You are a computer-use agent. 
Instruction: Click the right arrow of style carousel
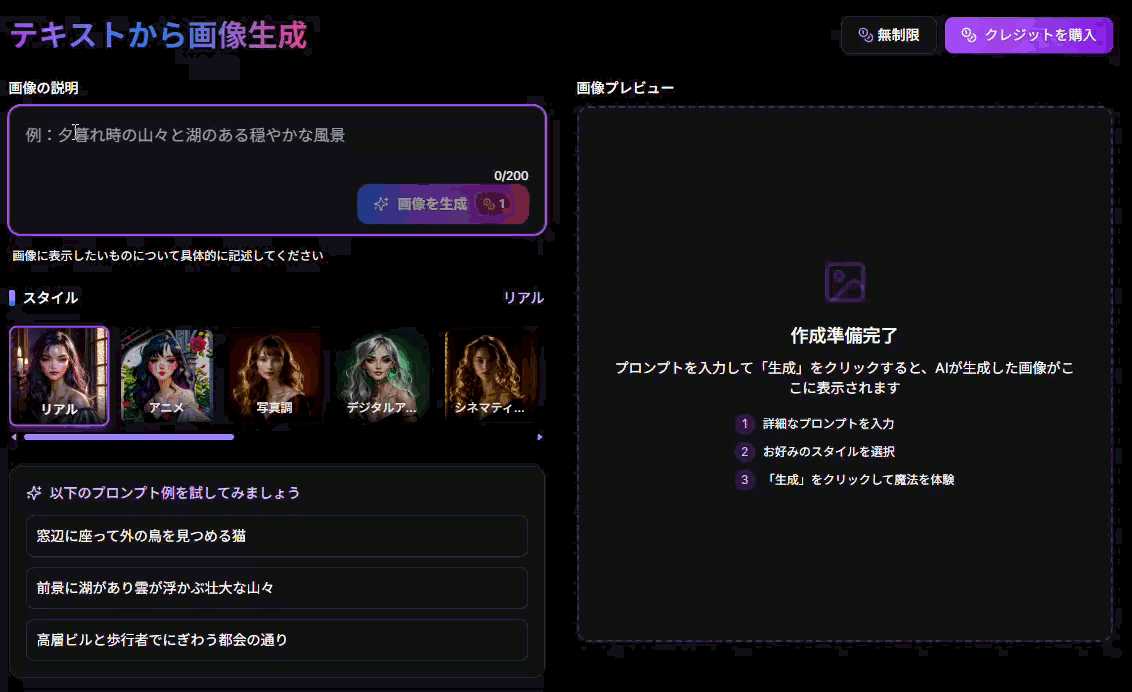point(540,437)
